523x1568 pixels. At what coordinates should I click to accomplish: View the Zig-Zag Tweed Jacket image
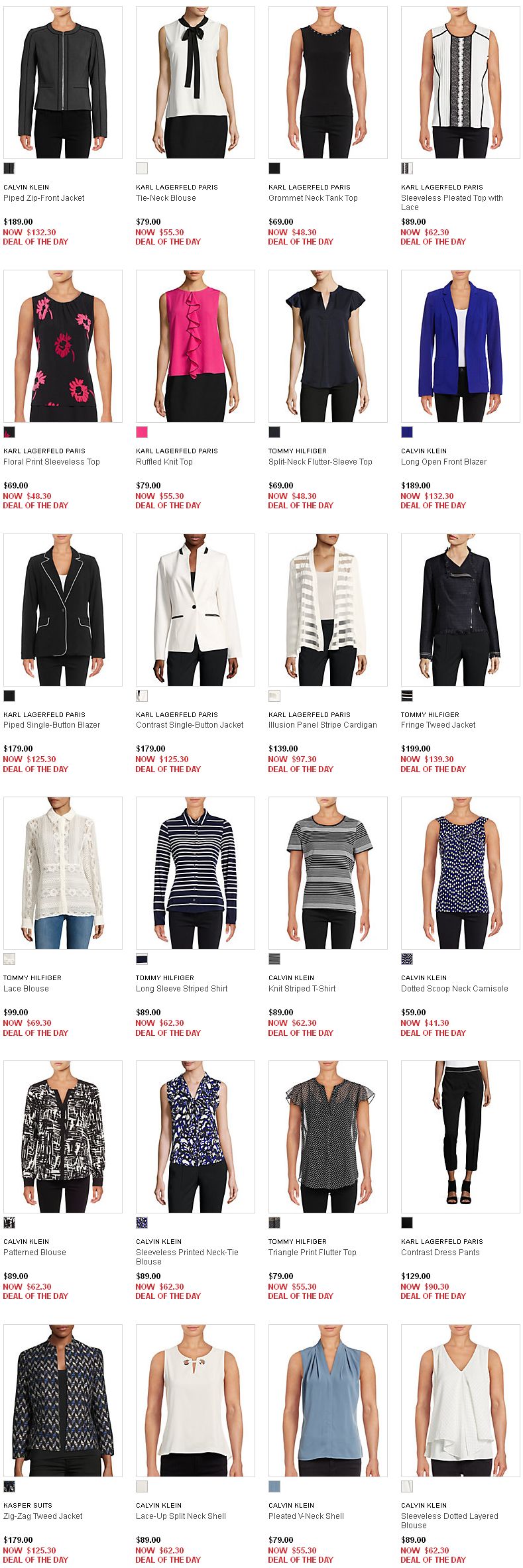[63, 1400]
